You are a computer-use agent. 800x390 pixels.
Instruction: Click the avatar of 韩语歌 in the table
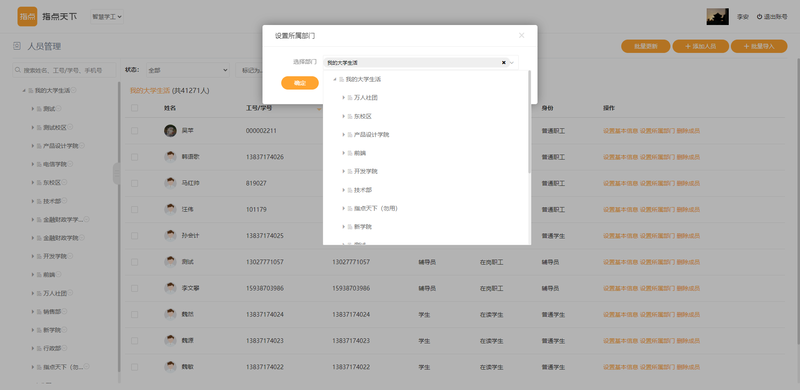[x=170, y=157]
